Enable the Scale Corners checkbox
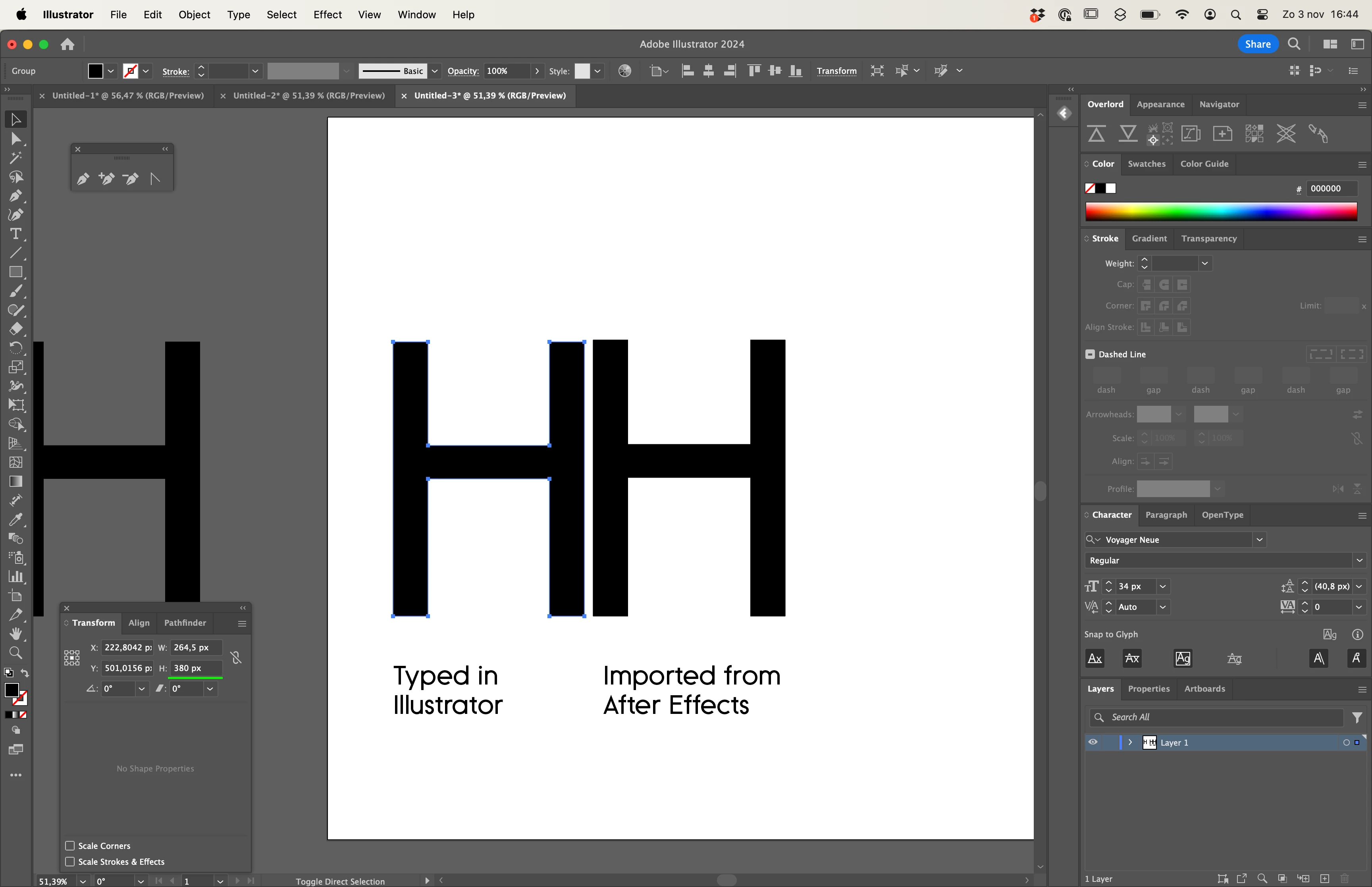The height and width of the screenshot is (887, 1372). coord(70,846)
